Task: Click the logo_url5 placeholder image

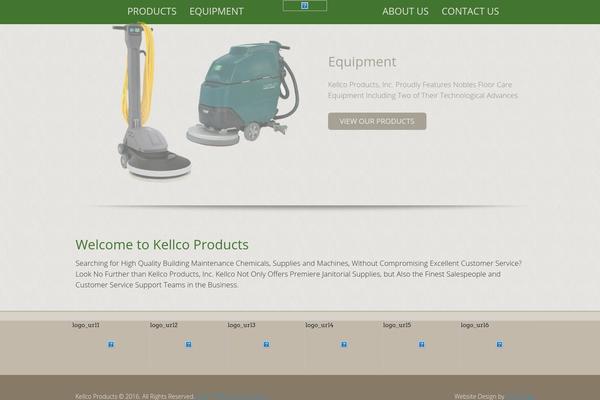Action: pos(421,344)
